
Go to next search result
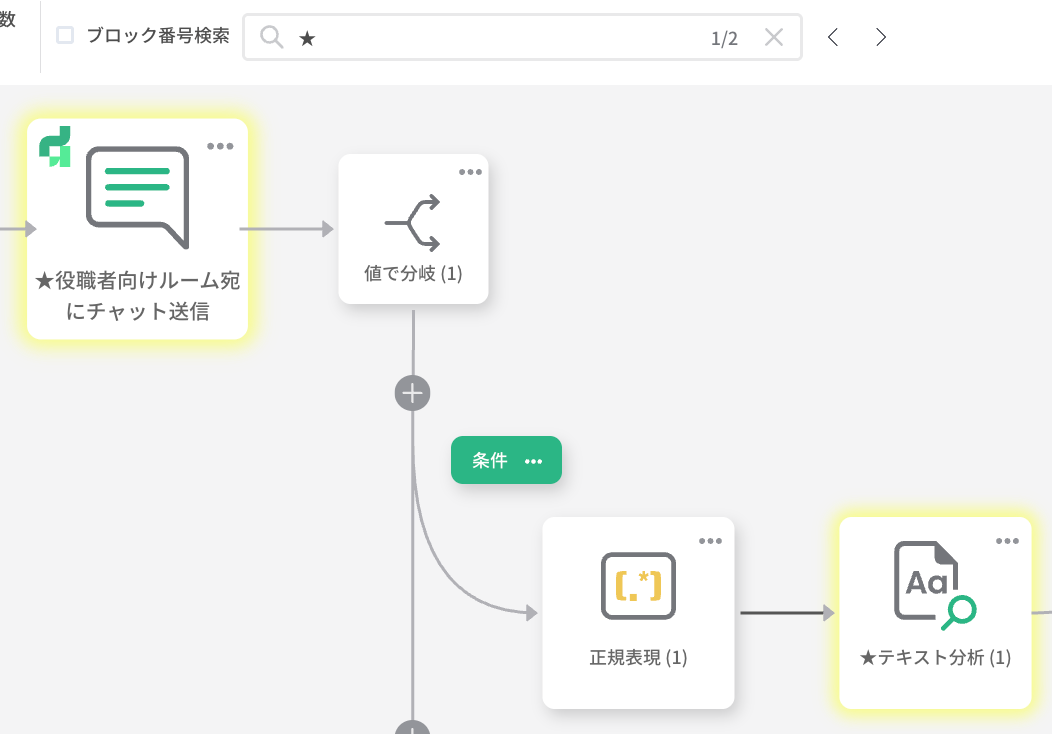881,37
